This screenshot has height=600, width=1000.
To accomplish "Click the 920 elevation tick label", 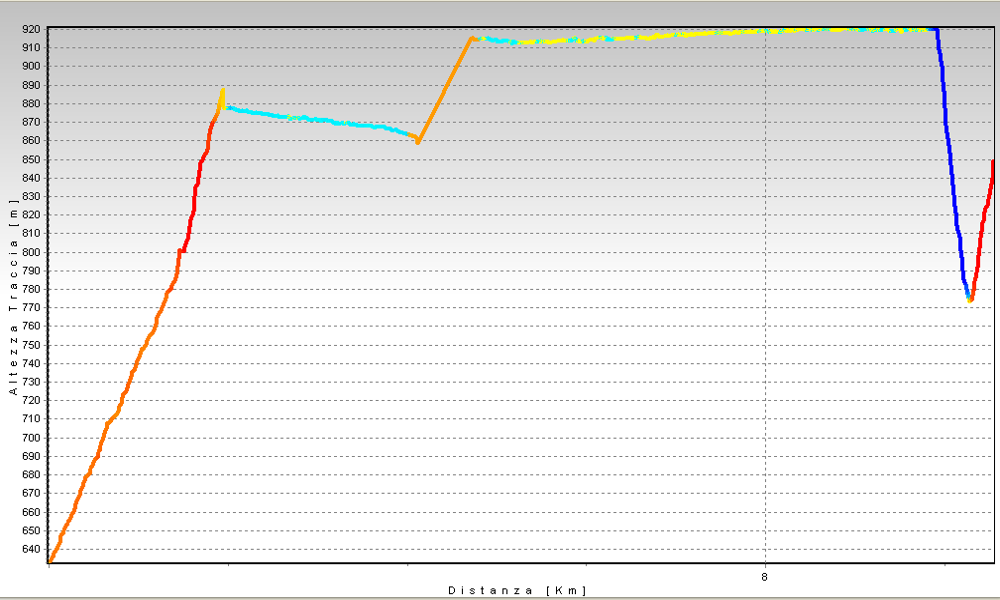I will click(x=28, y=29).
